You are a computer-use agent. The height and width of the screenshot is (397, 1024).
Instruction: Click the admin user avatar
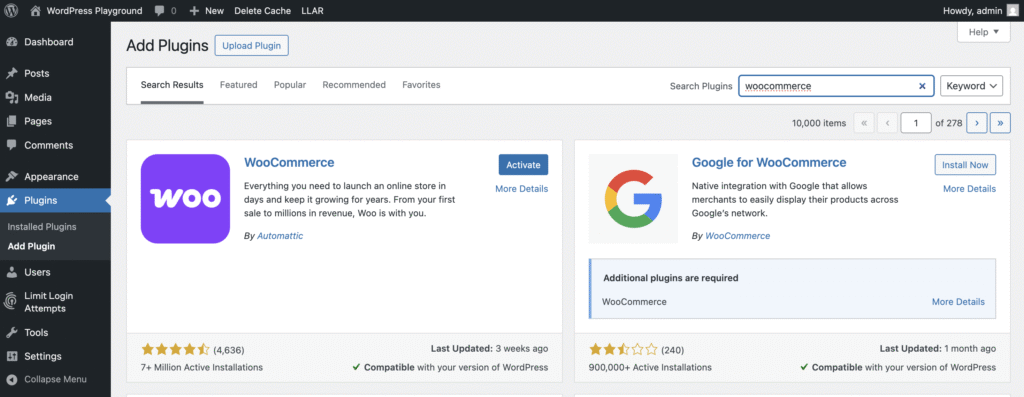coord(1012,10)
